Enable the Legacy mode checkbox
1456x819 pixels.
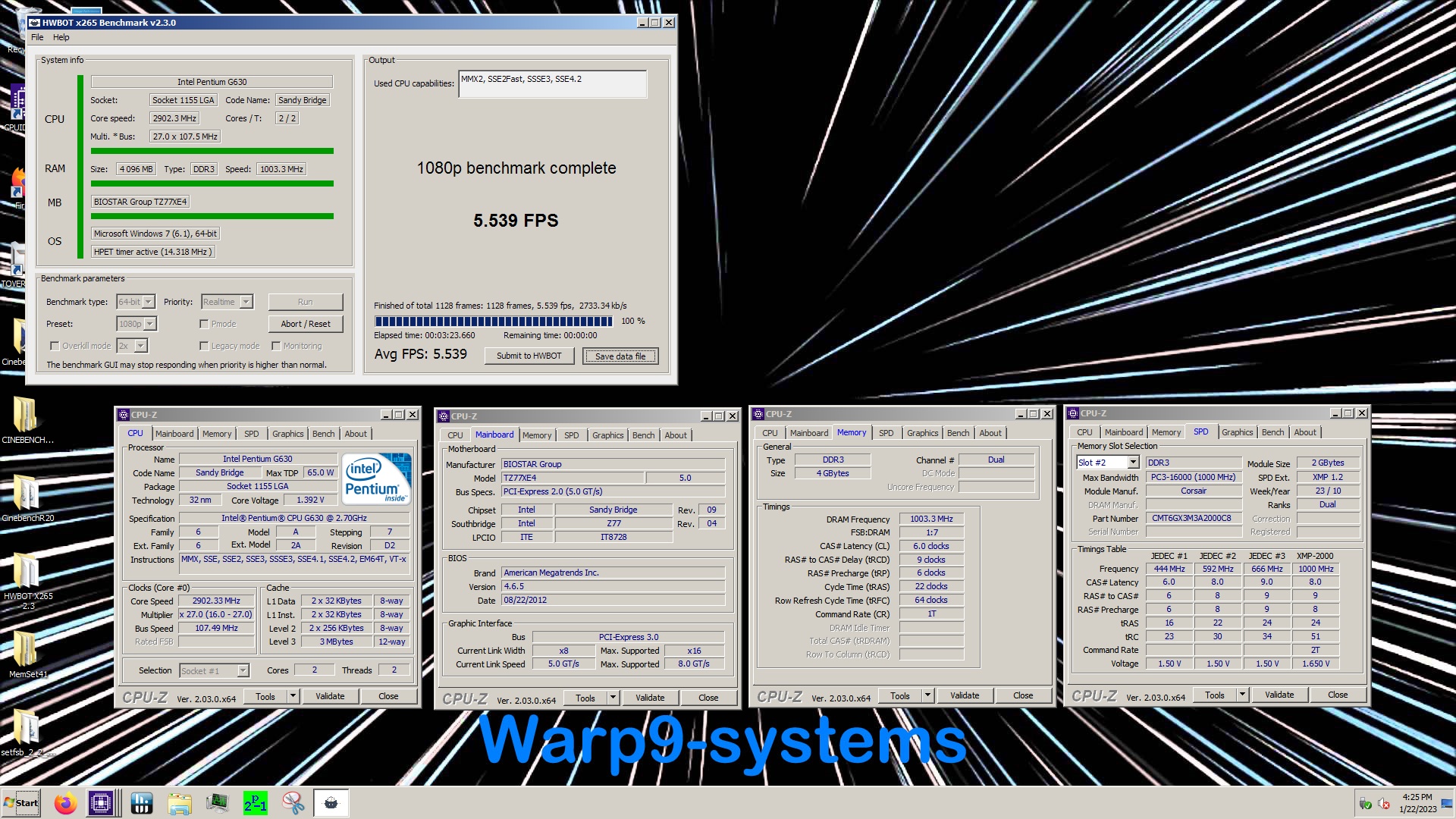click(204, 346)
